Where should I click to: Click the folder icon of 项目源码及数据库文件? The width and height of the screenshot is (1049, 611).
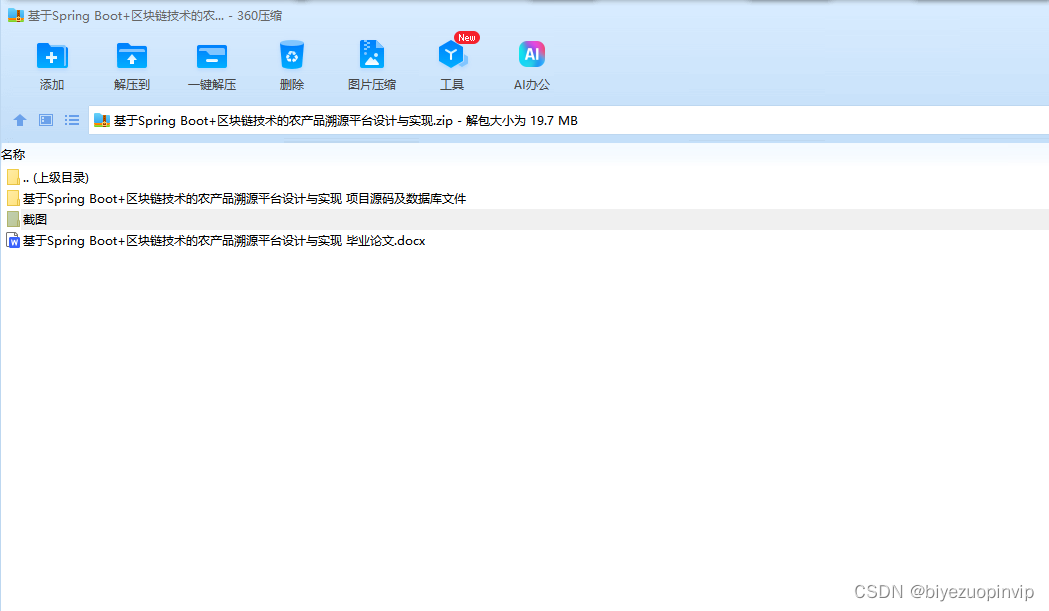tap(13, 198)
